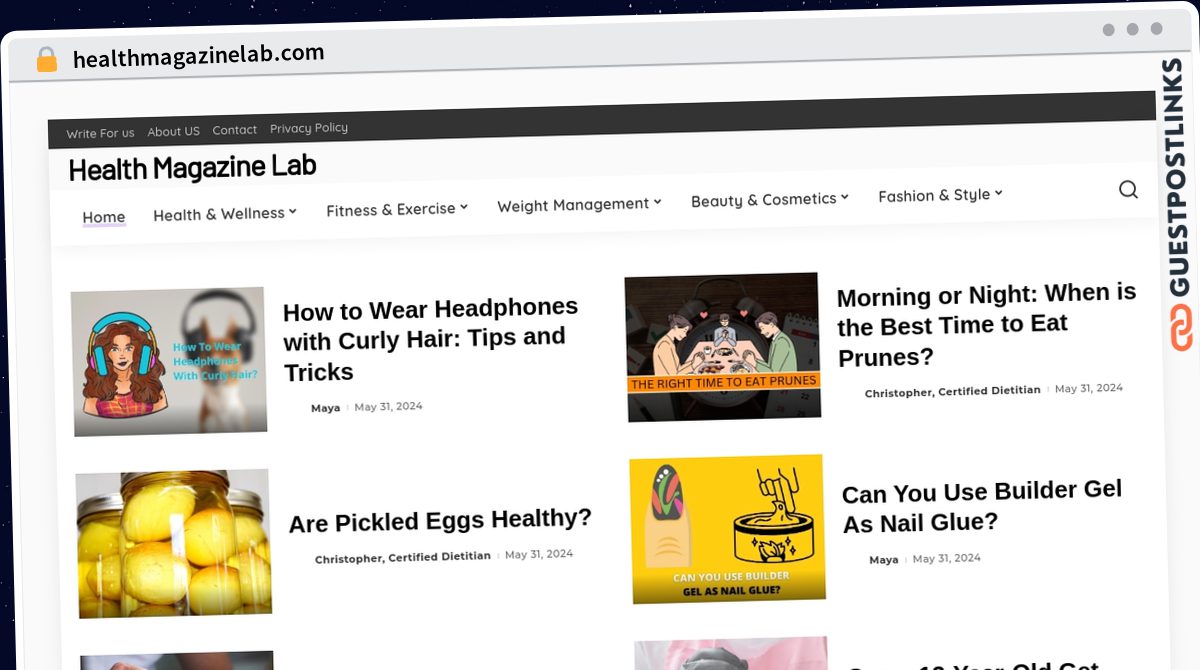Open the builder gel nail glue thumbnail

pyautogui.click(x=728, y=529)
